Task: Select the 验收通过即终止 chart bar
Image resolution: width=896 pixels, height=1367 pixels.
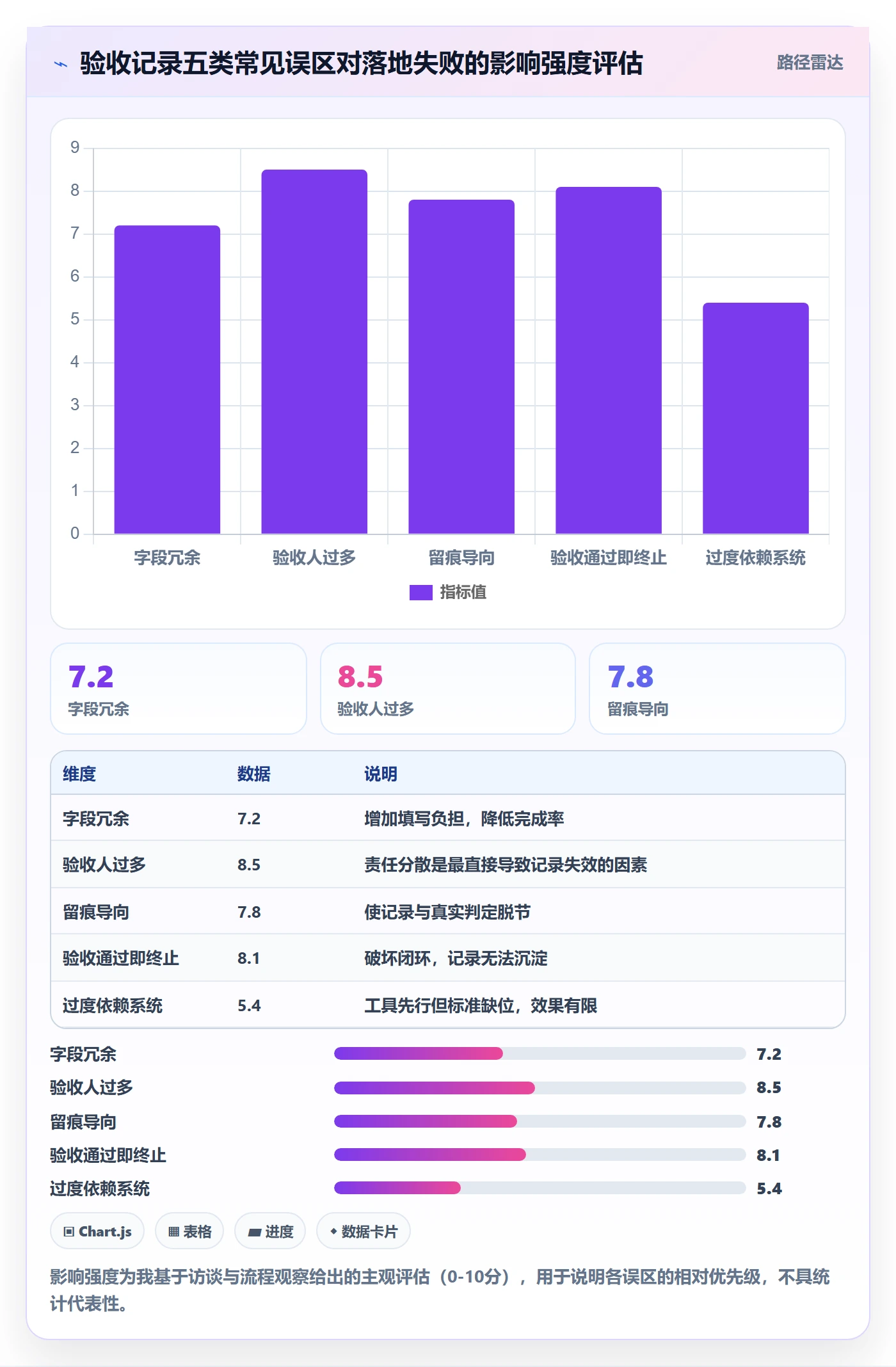Action: coord(609,360)
